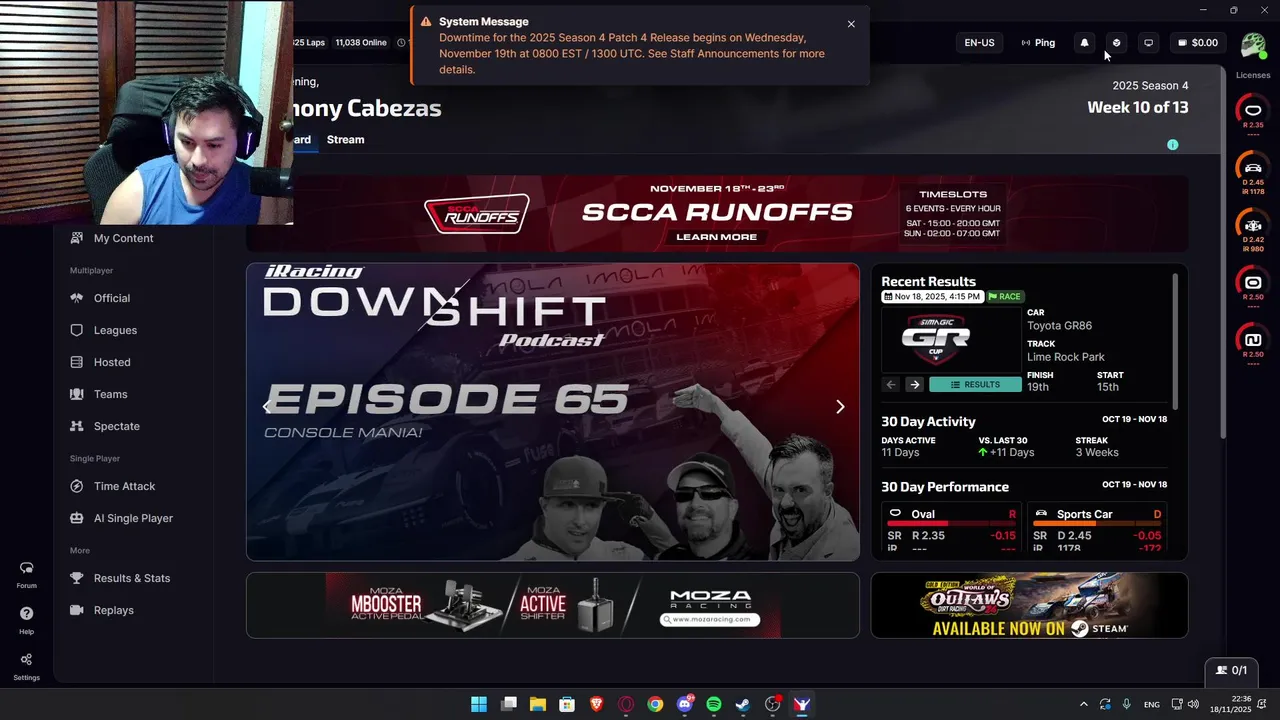Open the Settings gear in the sidebar
Screen dimensions: 1280x720
click(x=26, y=665)
